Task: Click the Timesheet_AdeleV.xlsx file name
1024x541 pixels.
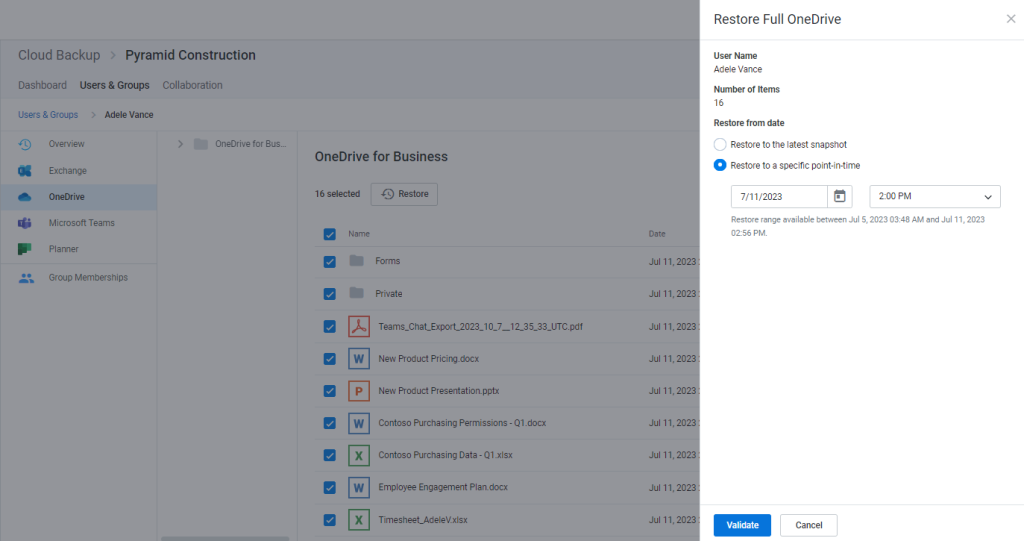Action: pos(423,520)
